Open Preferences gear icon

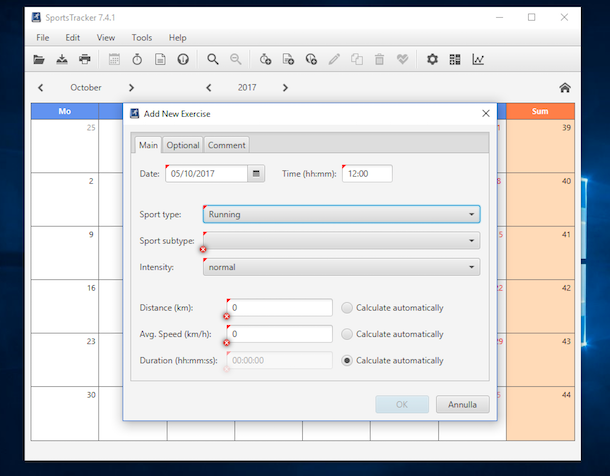432,60
